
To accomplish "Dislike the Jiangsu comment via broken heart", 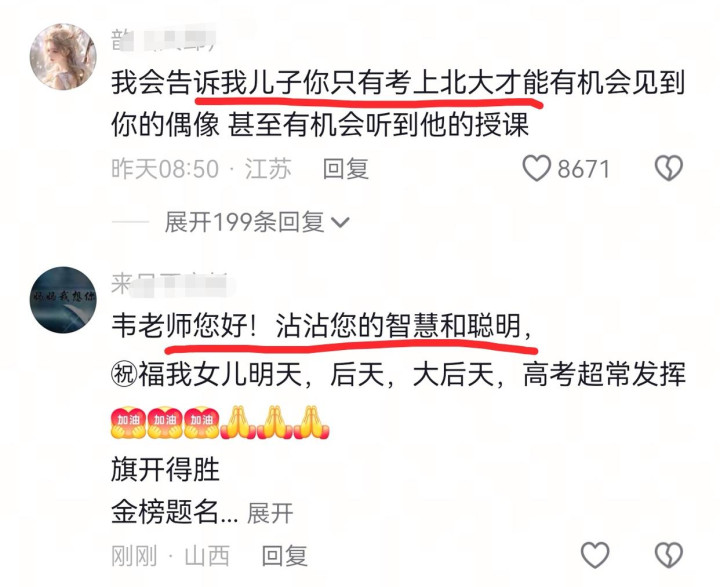I will tap(669, 168).
